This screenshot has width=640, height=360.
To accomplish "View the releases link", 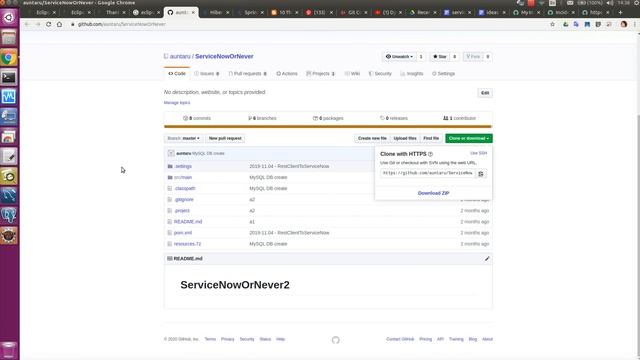I will pos(393,118).
